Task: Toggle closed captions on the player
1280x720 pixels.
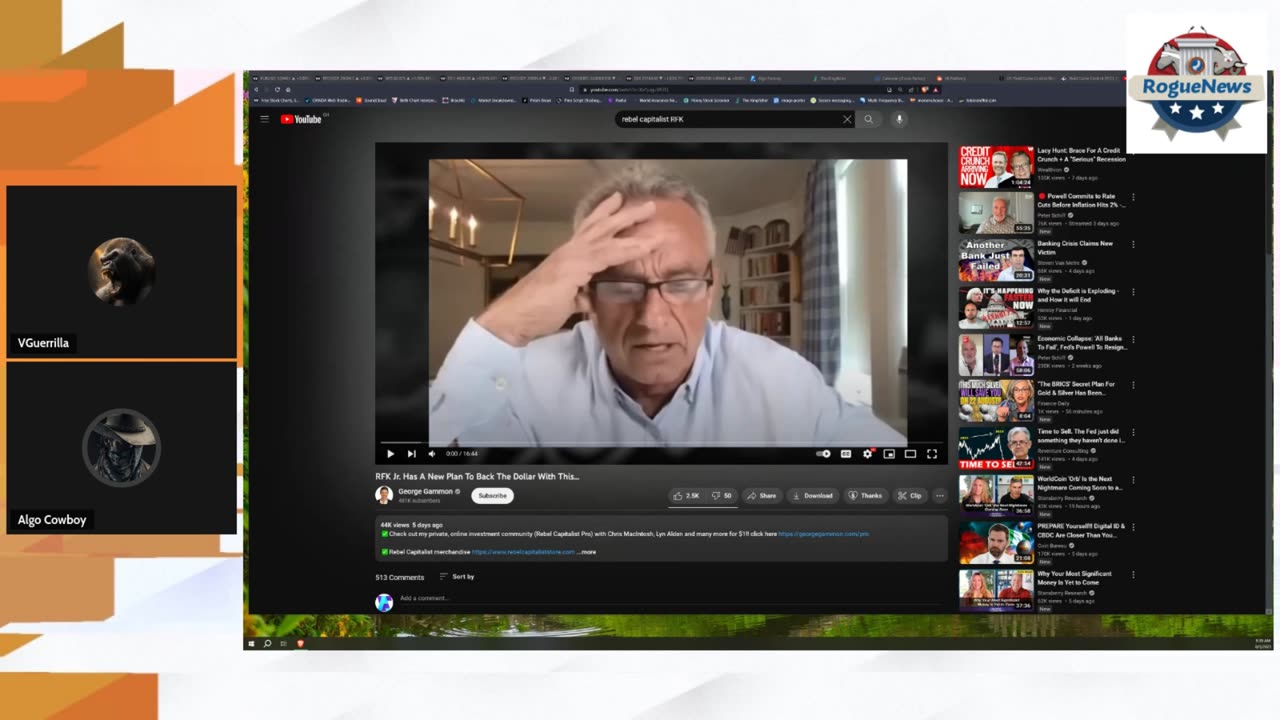Action: (846, 454)
